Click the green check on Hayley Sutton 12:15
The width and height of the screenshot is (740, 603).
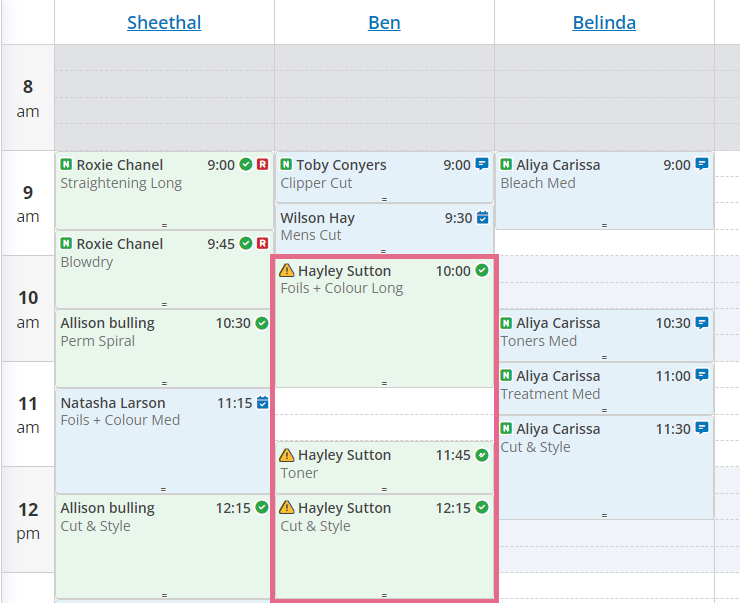point(482,507)
